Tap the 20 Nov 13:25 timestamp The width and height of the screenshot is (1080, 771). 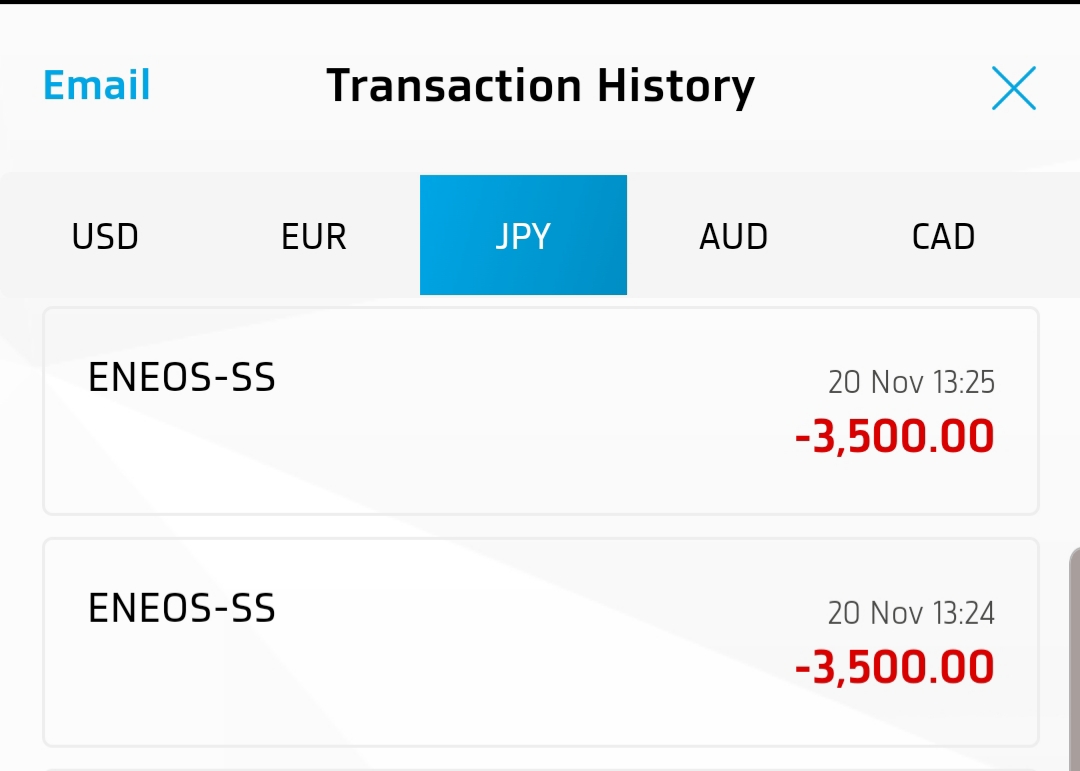click(x=911, y=382)
